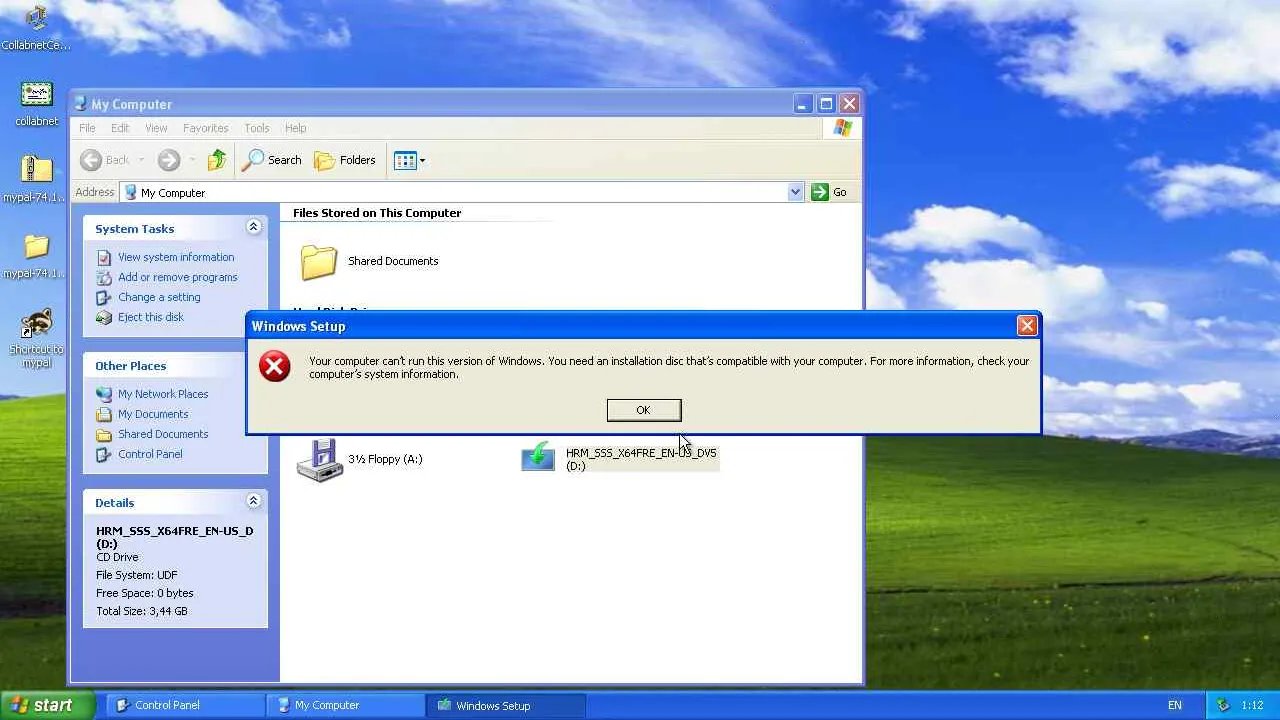Maximize the My Computer window
Screen dimensions: 1280x720
[x=826, y=103]
